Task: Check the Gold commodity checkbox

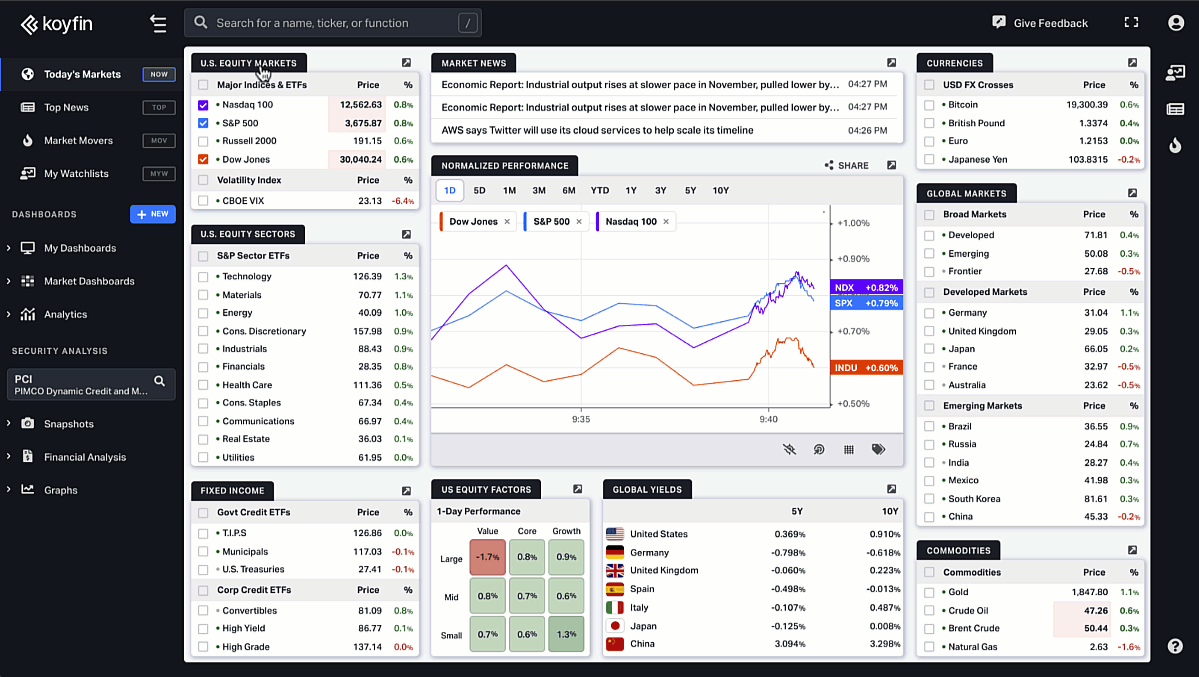Action: pos(929,592)
